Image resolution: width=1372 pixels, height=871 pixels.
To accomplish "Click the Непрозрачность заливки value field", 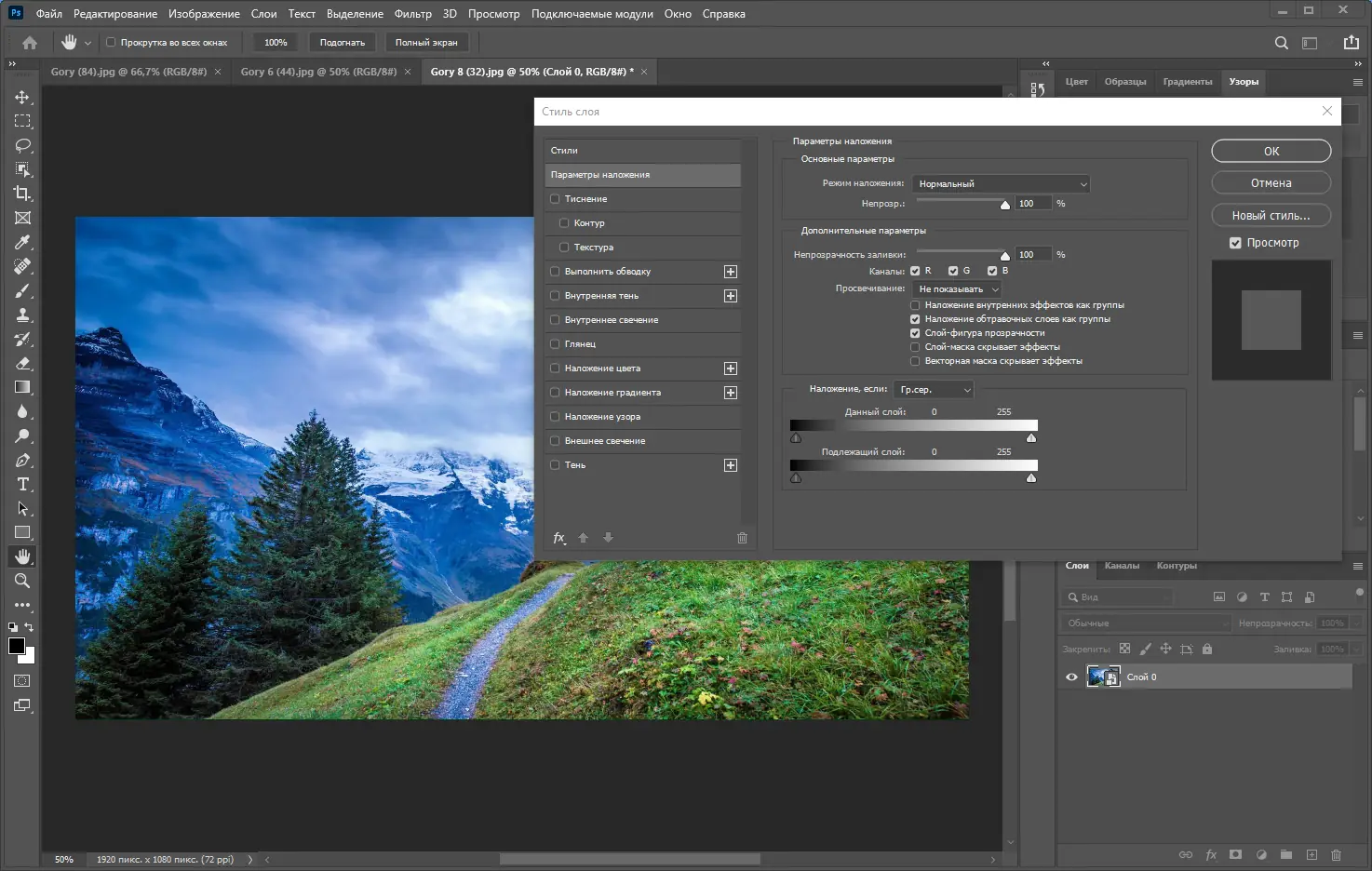I will [1032, 255].
